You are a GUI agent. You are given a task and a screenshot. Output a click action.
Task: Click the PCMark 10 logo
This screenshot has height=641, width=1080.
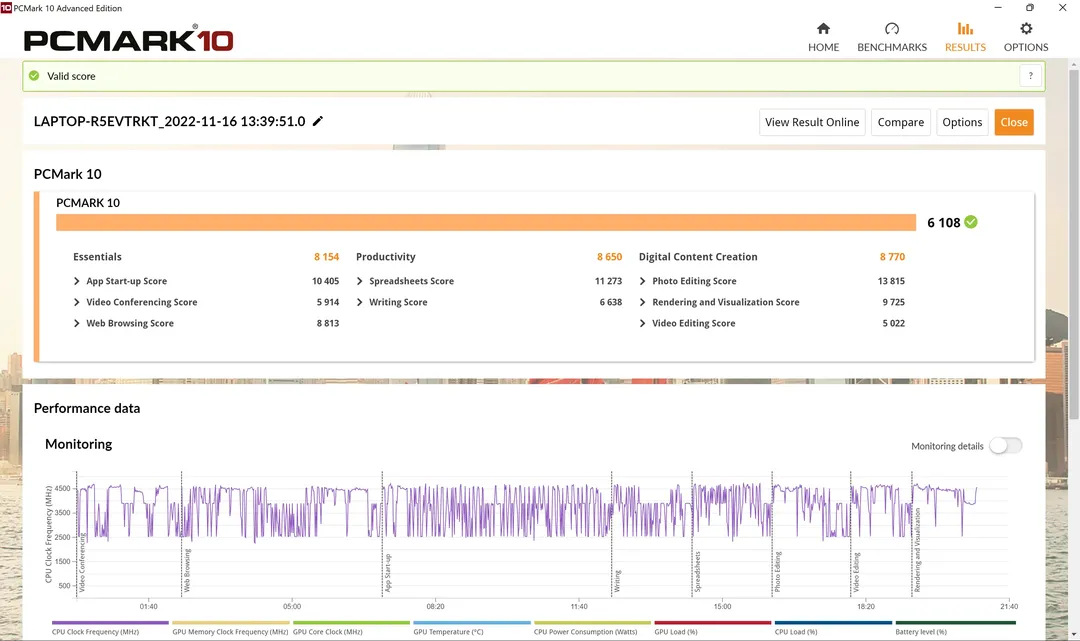tap(128, 40)
